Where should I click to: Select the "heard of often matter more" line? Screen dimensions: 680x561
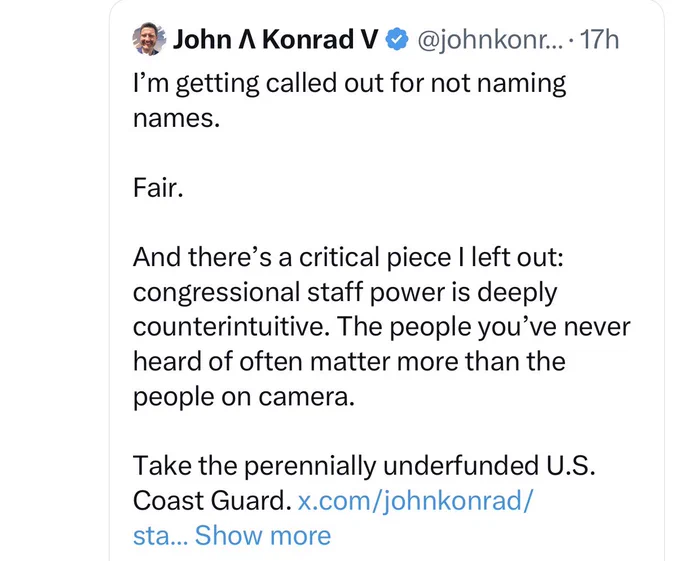coord(349,361)
